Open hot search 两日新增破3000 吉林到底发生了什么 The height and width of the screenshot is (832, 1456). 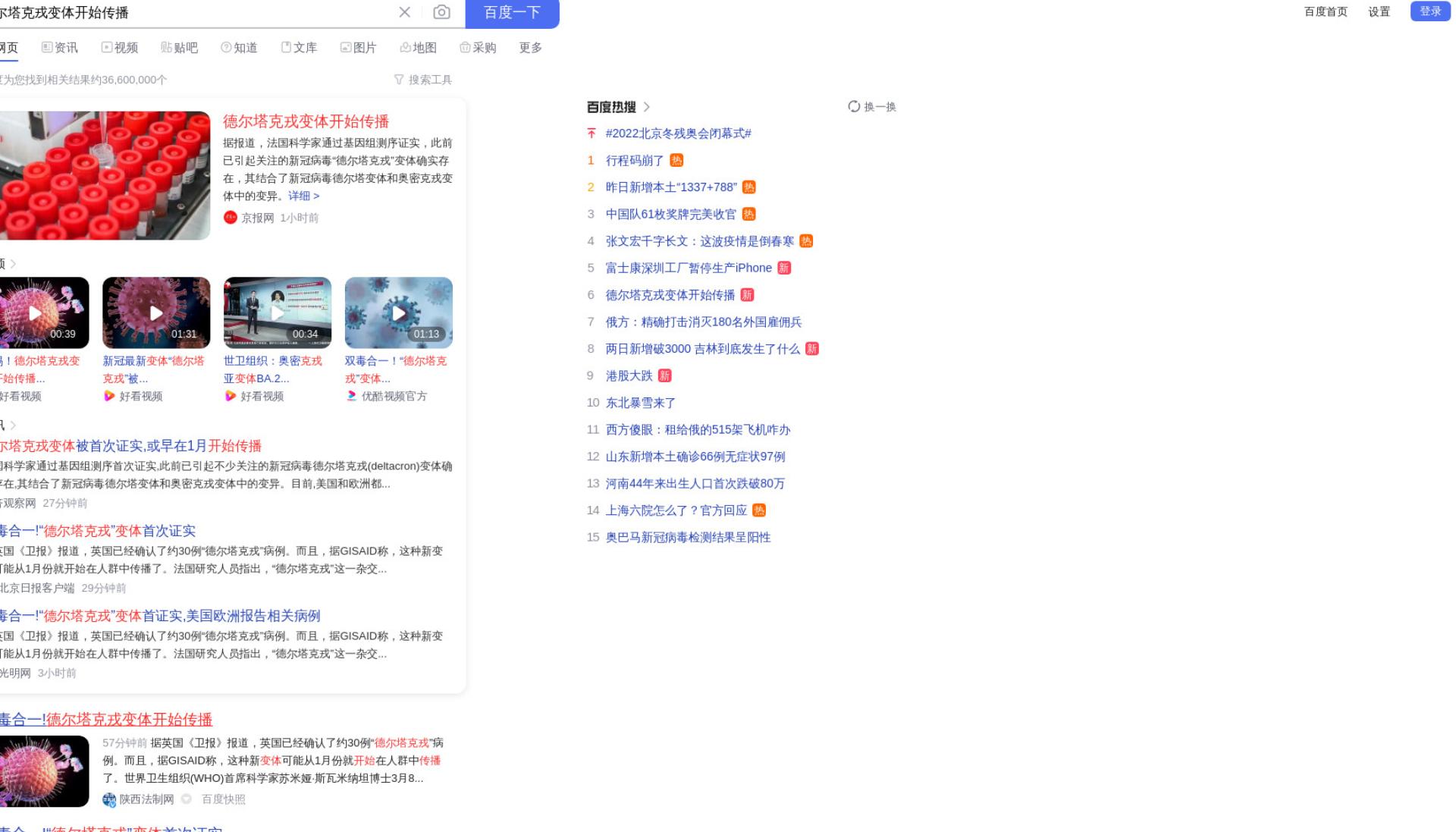(x=703, y=349)
